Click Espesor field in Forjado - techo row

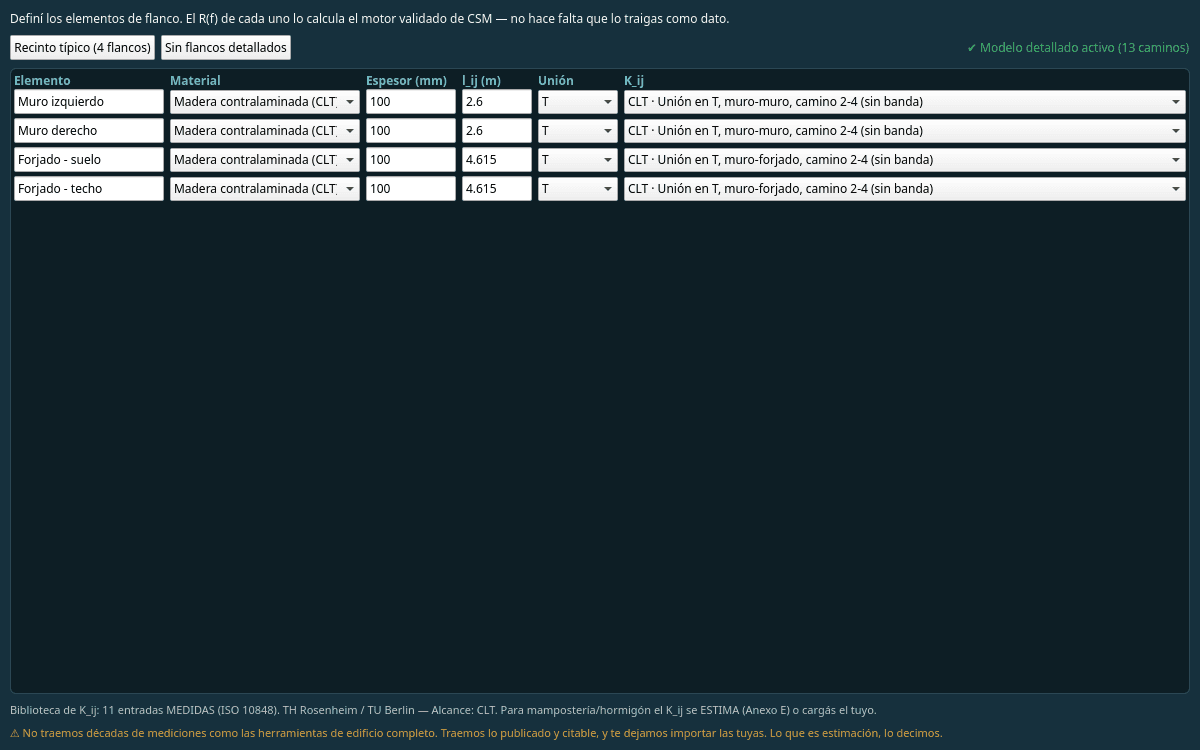[411, 188]
